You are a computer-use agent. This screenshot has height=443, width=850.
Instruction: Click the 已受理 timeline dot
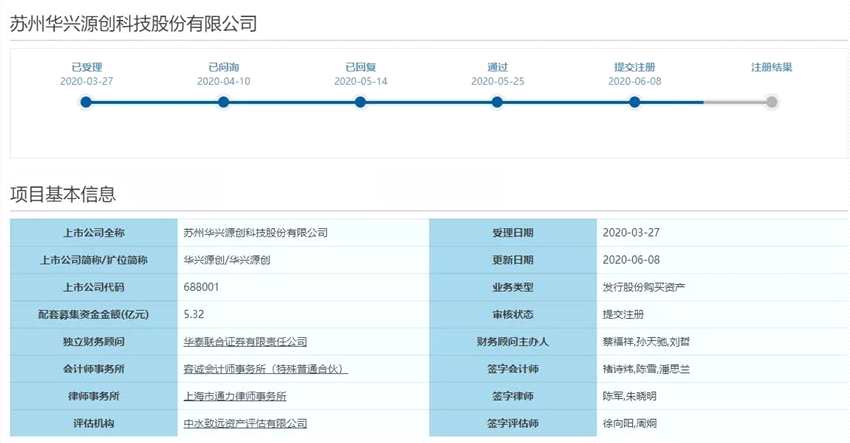(x=86, y=102)
